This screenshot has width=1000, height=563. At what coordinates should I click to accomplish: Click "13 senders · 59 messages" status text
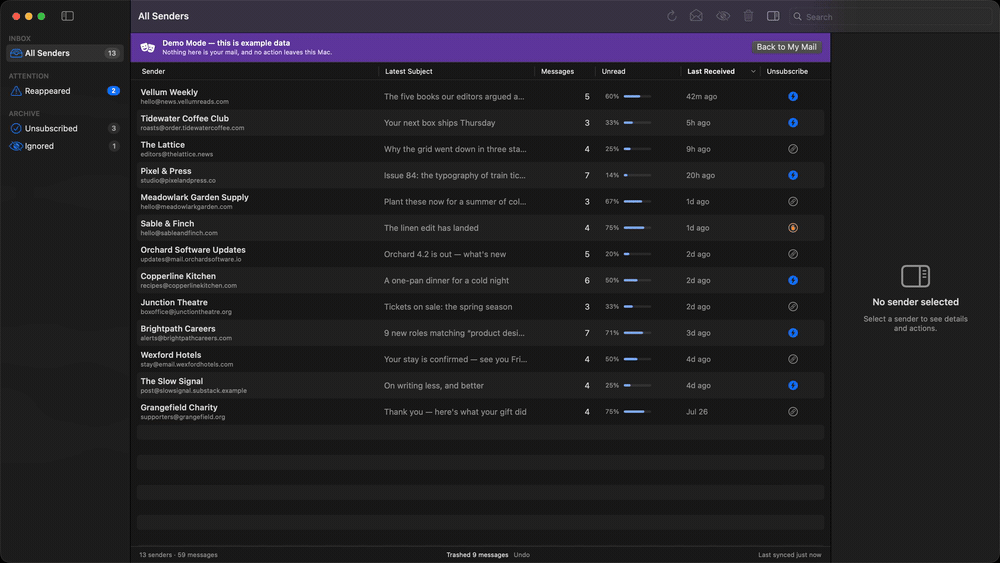tap(178, 555)
